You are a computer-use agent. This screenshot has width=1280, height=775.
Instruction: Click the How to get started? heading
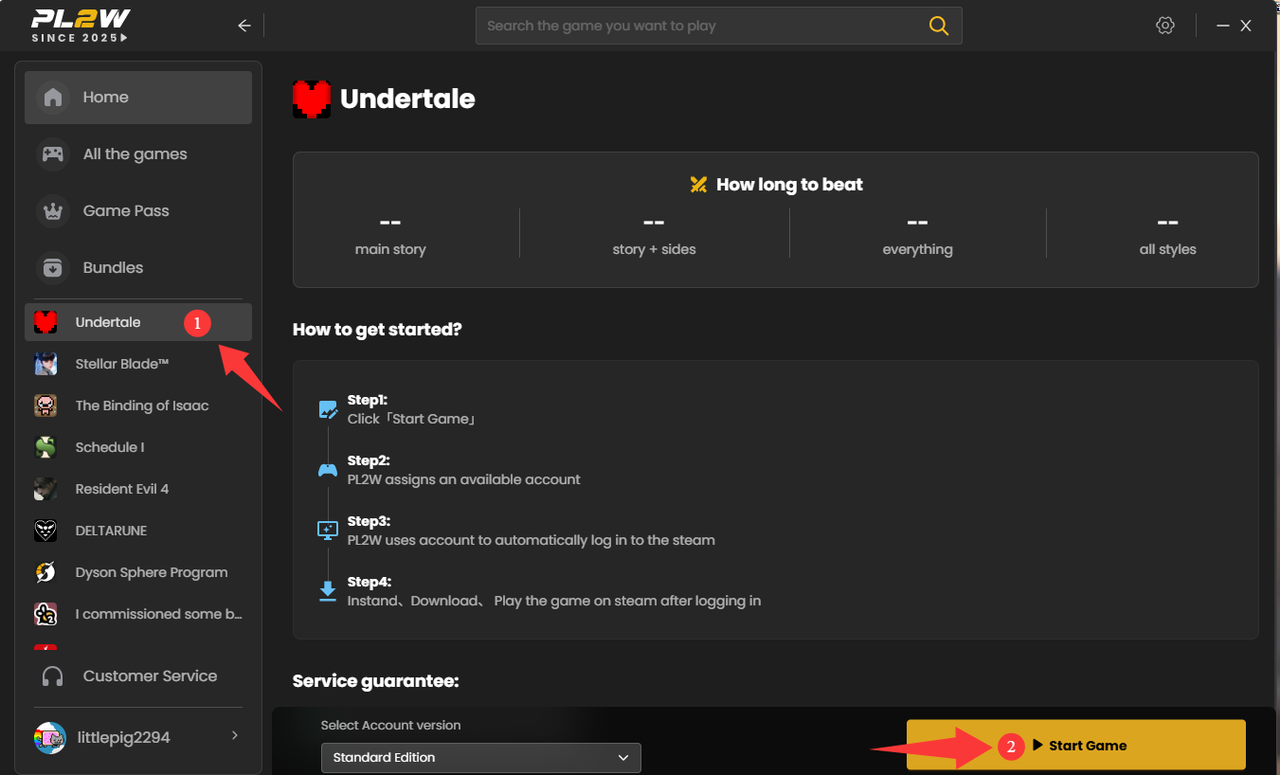(x=377, y=329)
